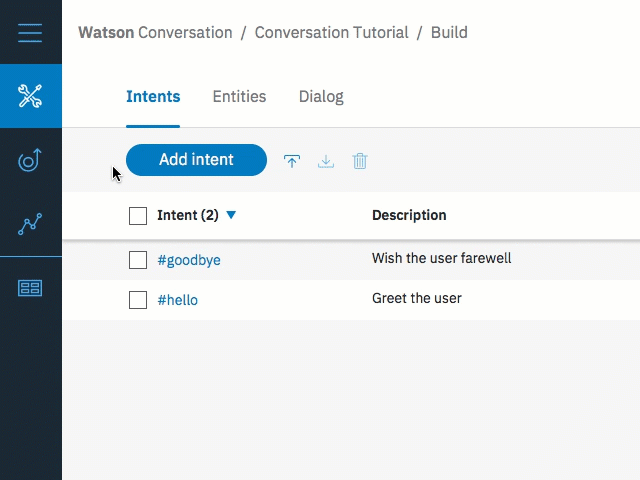Image resolution: width=640 pixels, height=480 pixels.
Task: Switch to the Dialog tab
Action: pos(321,97)
